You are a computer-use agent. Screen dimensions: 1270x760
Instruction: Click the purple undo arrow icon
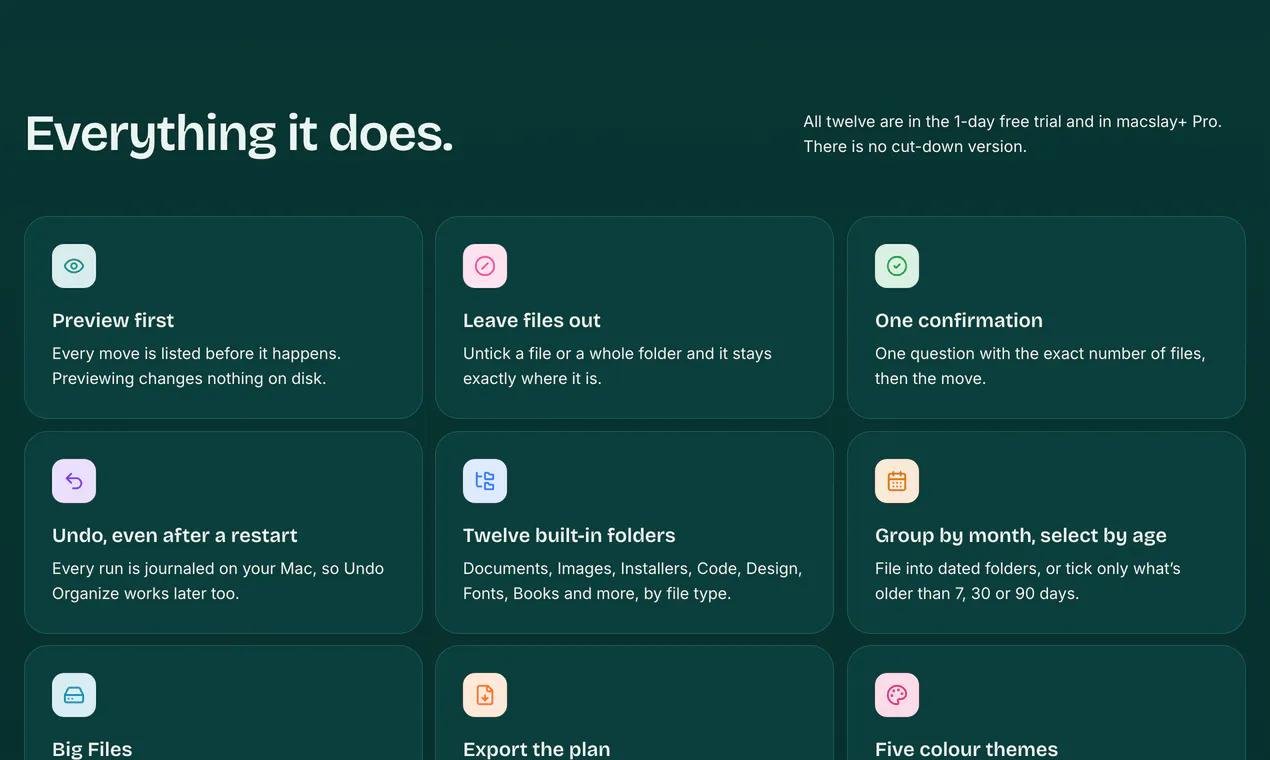pyautogui.click(x=74, y=481)
